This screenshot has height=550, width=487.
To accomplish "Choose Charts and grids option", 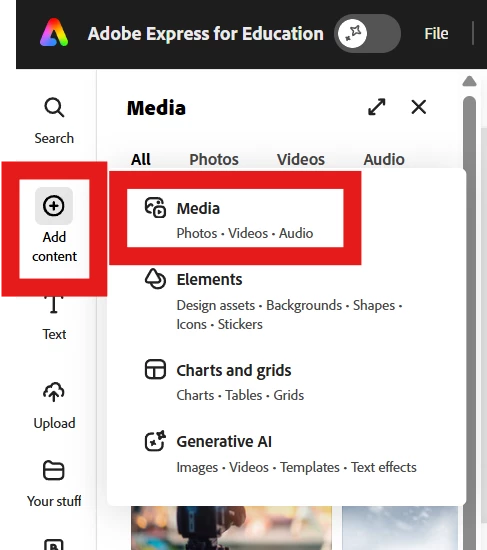I will [225, 381].
